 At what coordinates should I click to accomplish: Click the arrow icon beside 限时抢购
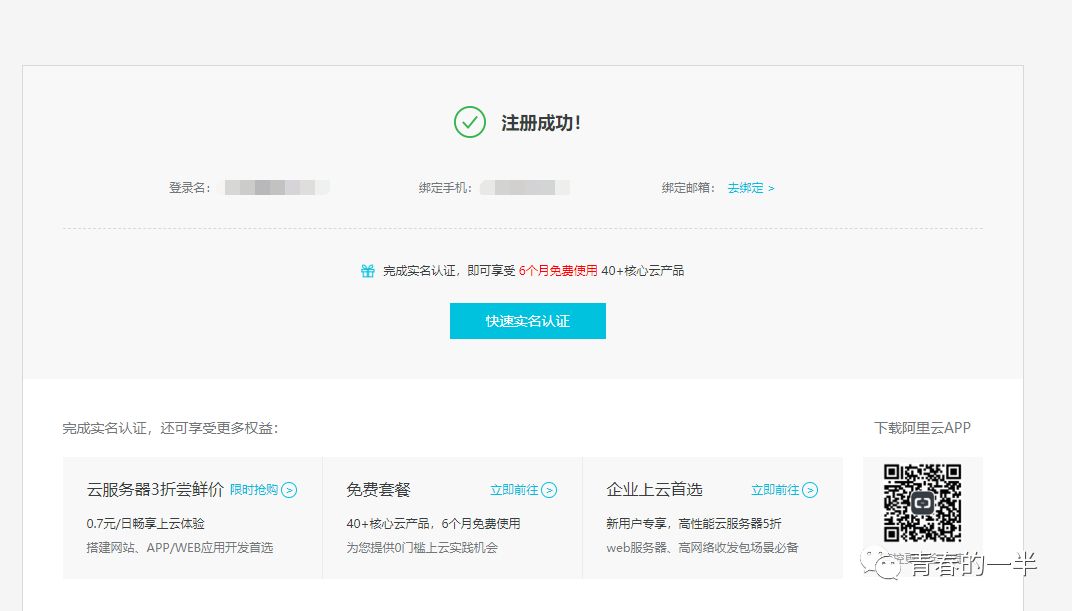pyautogui.click(x=289, y=490)
